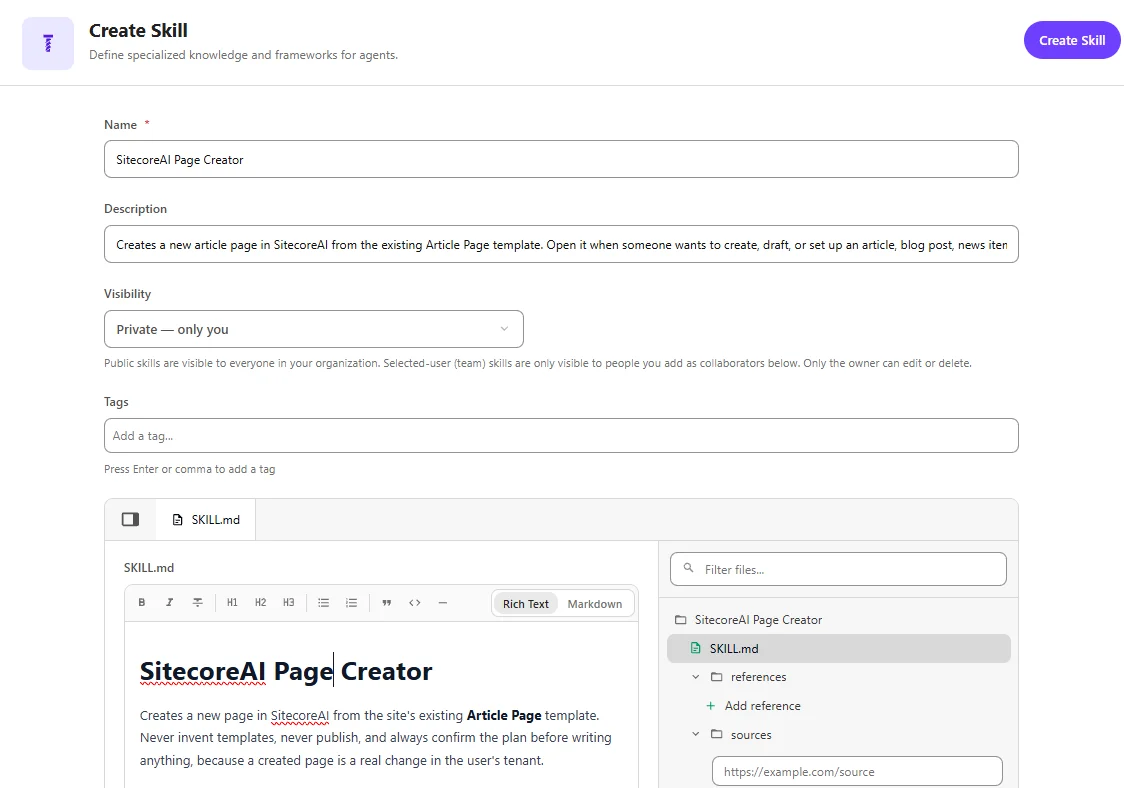Click the source URL input field
The height and width of the screenshot is (788, 1124).
857,772
